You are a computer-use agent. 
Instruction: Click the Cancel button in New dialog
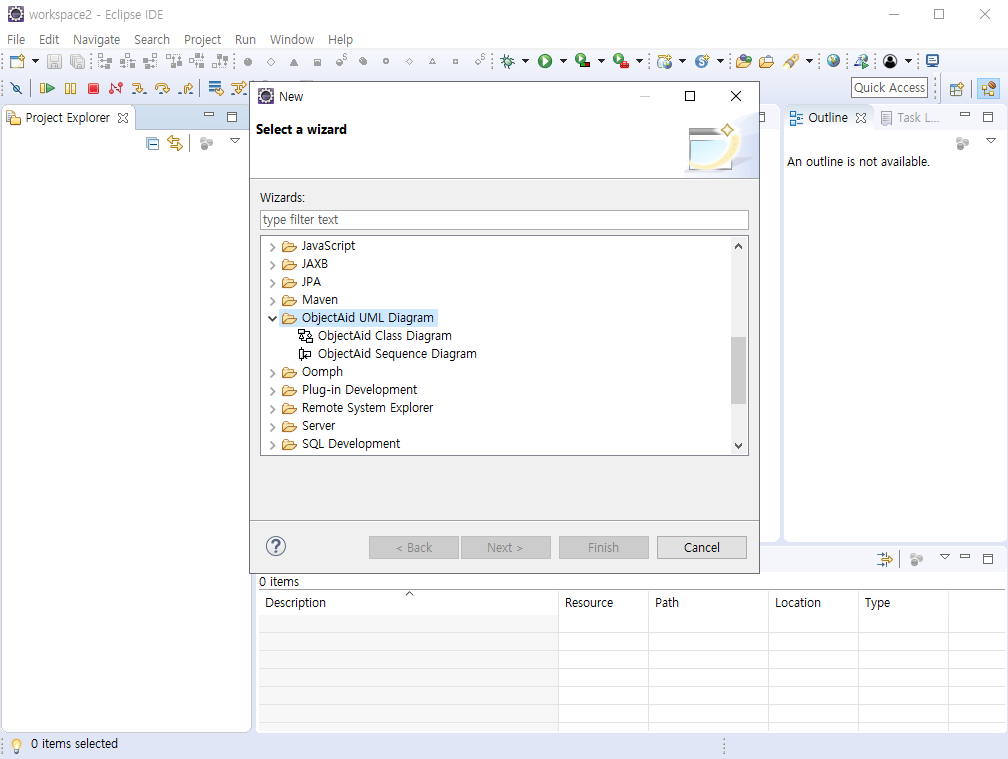pos(701,548)
